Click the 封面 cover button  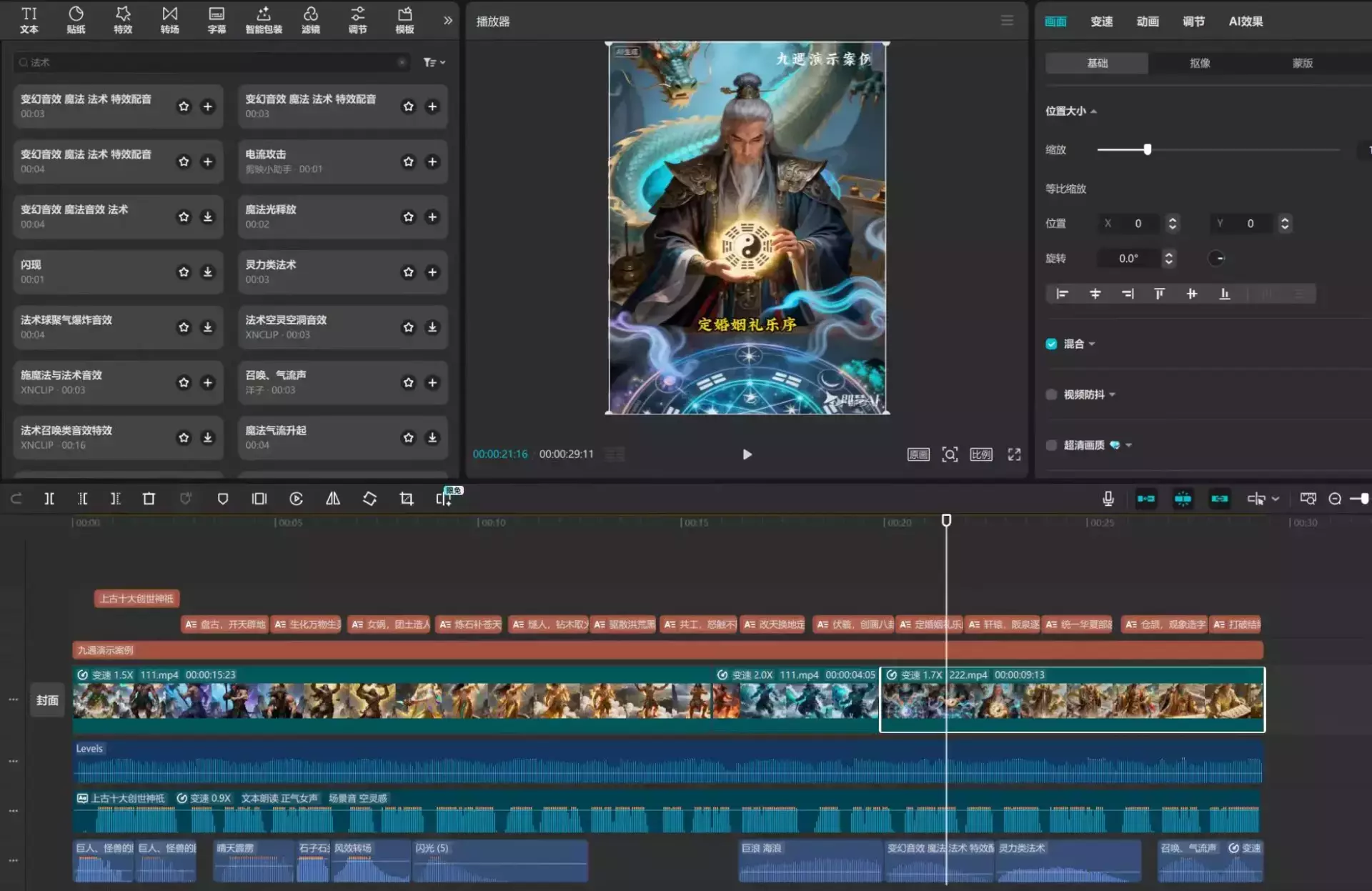point(47,700)
